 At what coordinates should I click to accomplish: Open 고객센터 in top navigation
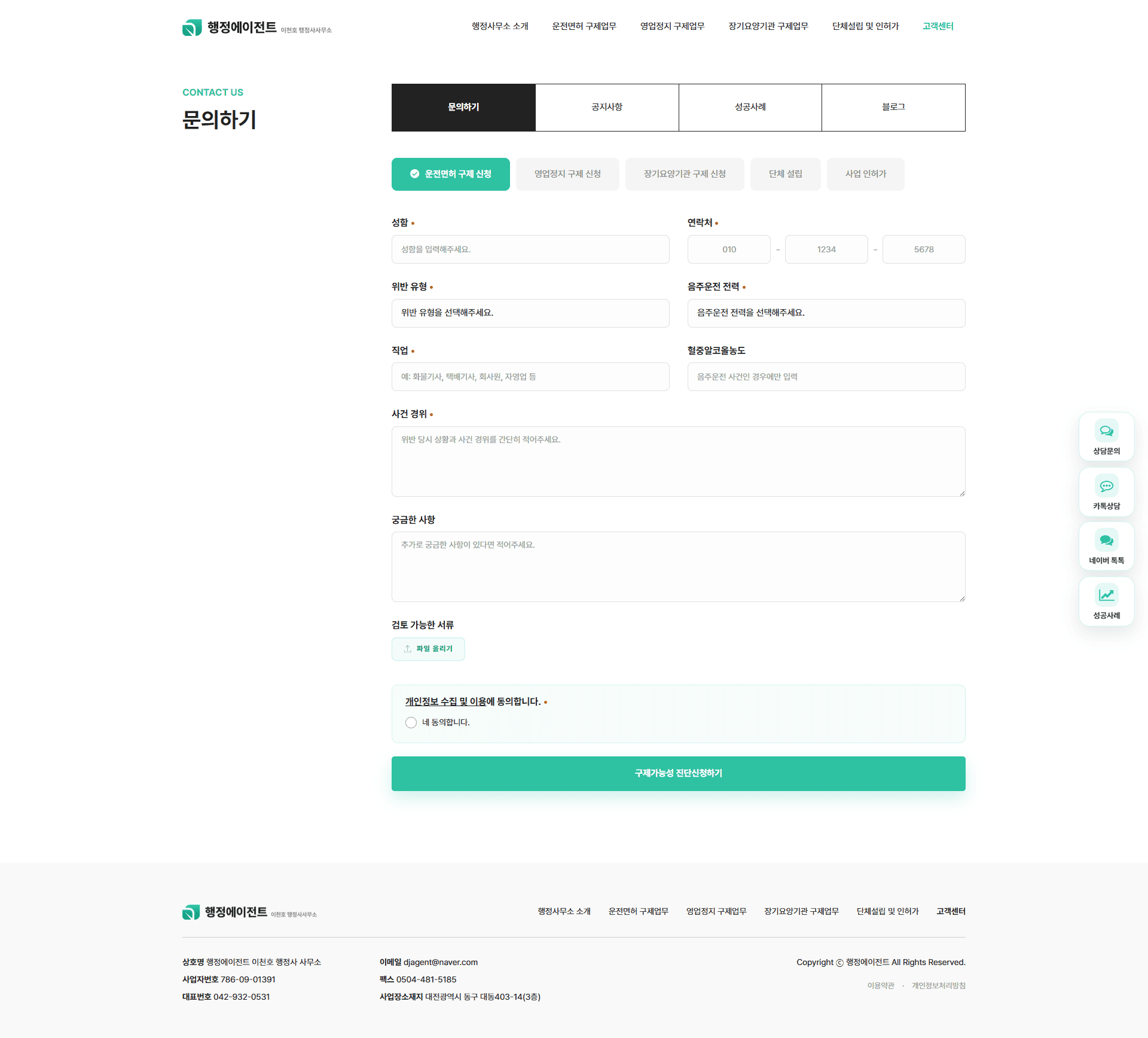tap(938, 26)
